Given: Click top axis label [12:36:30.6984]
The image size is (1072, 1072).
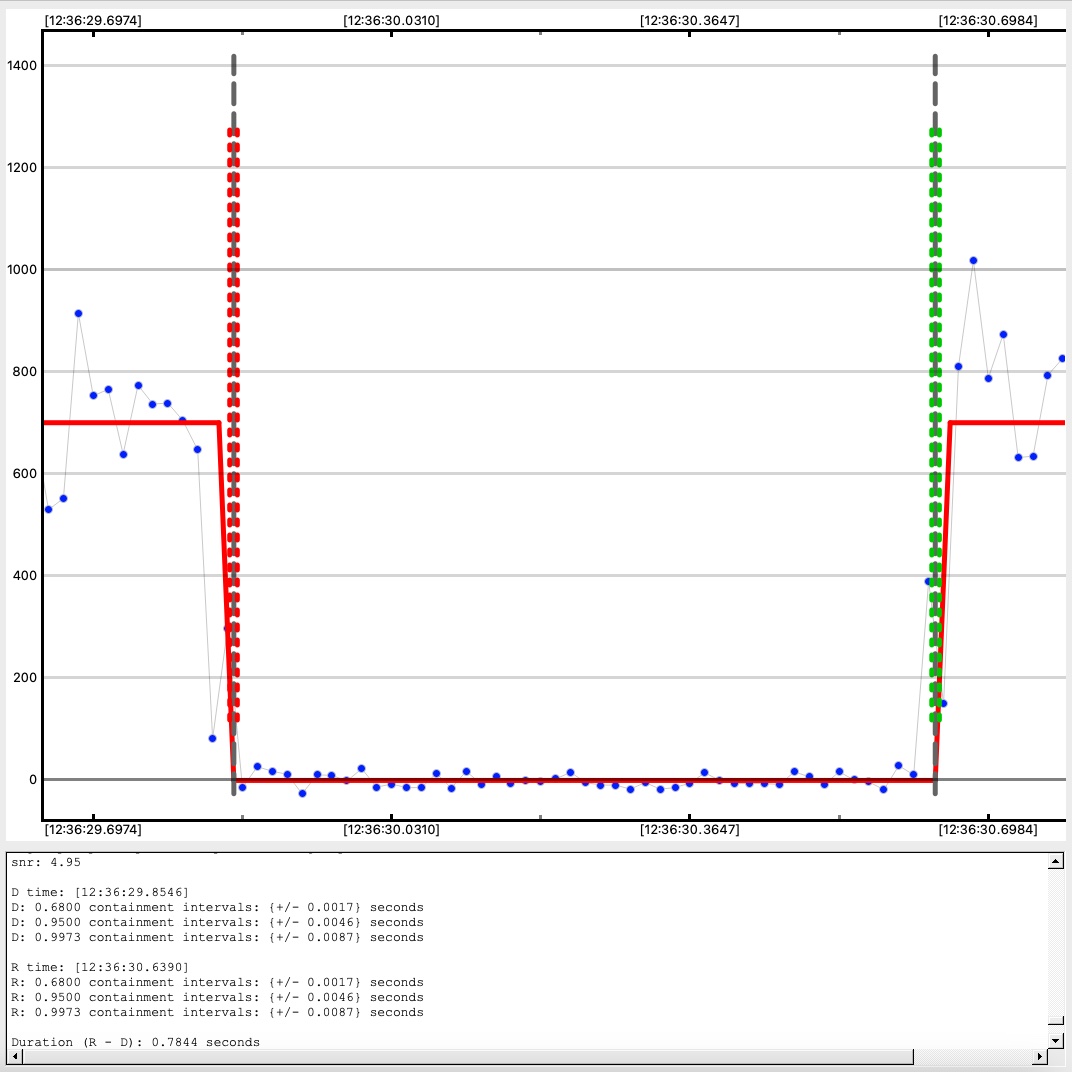Looking at the screenshot, I should click(x=988, y=21).
